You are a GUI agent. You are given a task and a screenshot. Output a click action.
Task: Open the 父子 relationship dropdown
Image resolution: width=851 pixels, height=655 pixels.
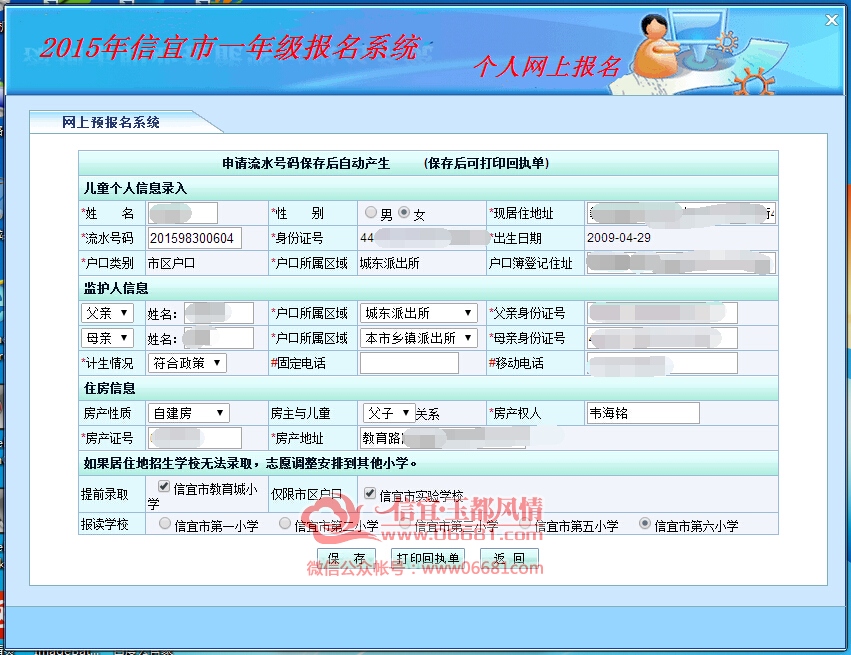389,413
